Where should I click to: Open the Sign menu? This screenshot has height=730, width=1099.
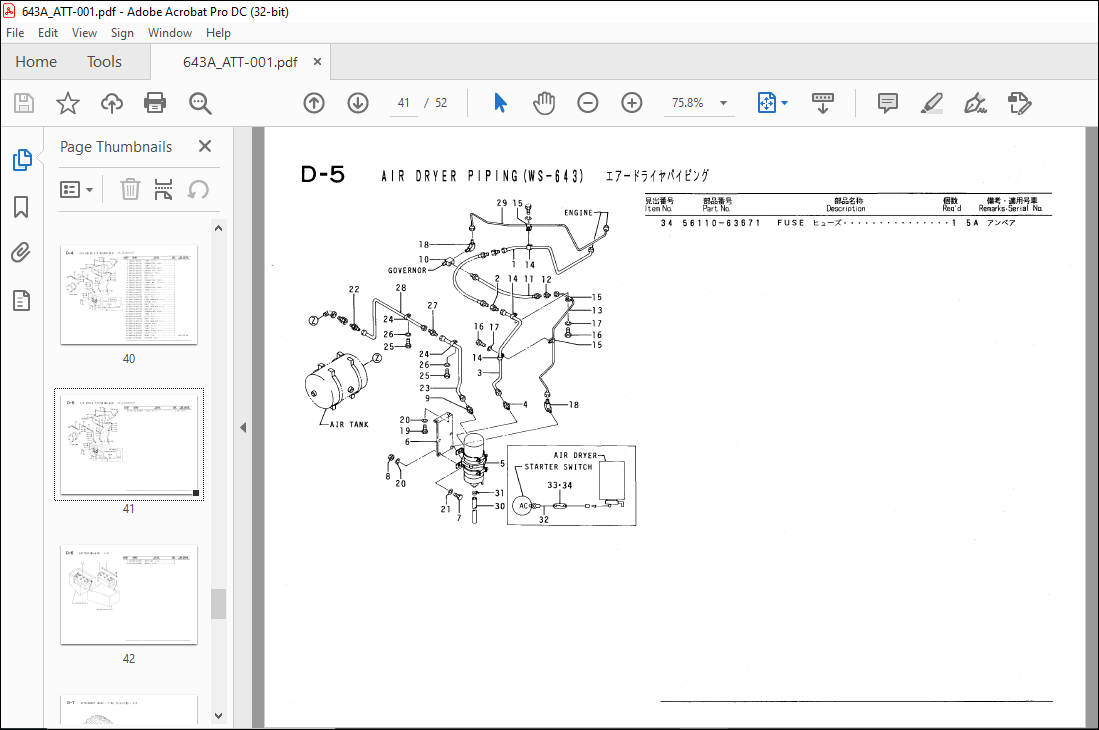click(122, 33)
